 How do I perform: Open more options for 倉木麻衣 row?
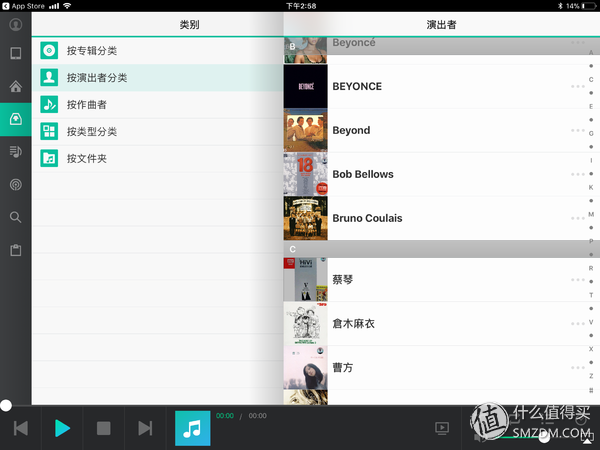577,324
